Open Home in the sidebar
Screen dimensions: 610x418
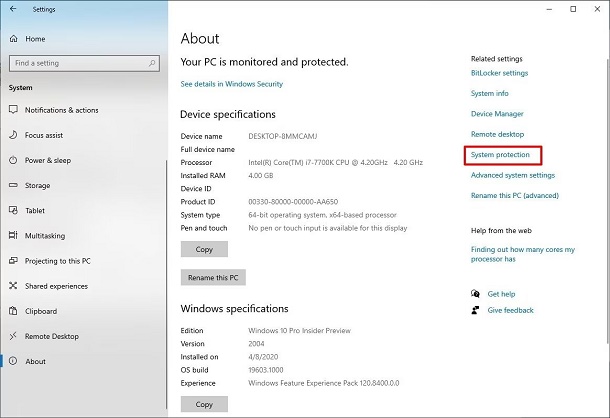35,39
